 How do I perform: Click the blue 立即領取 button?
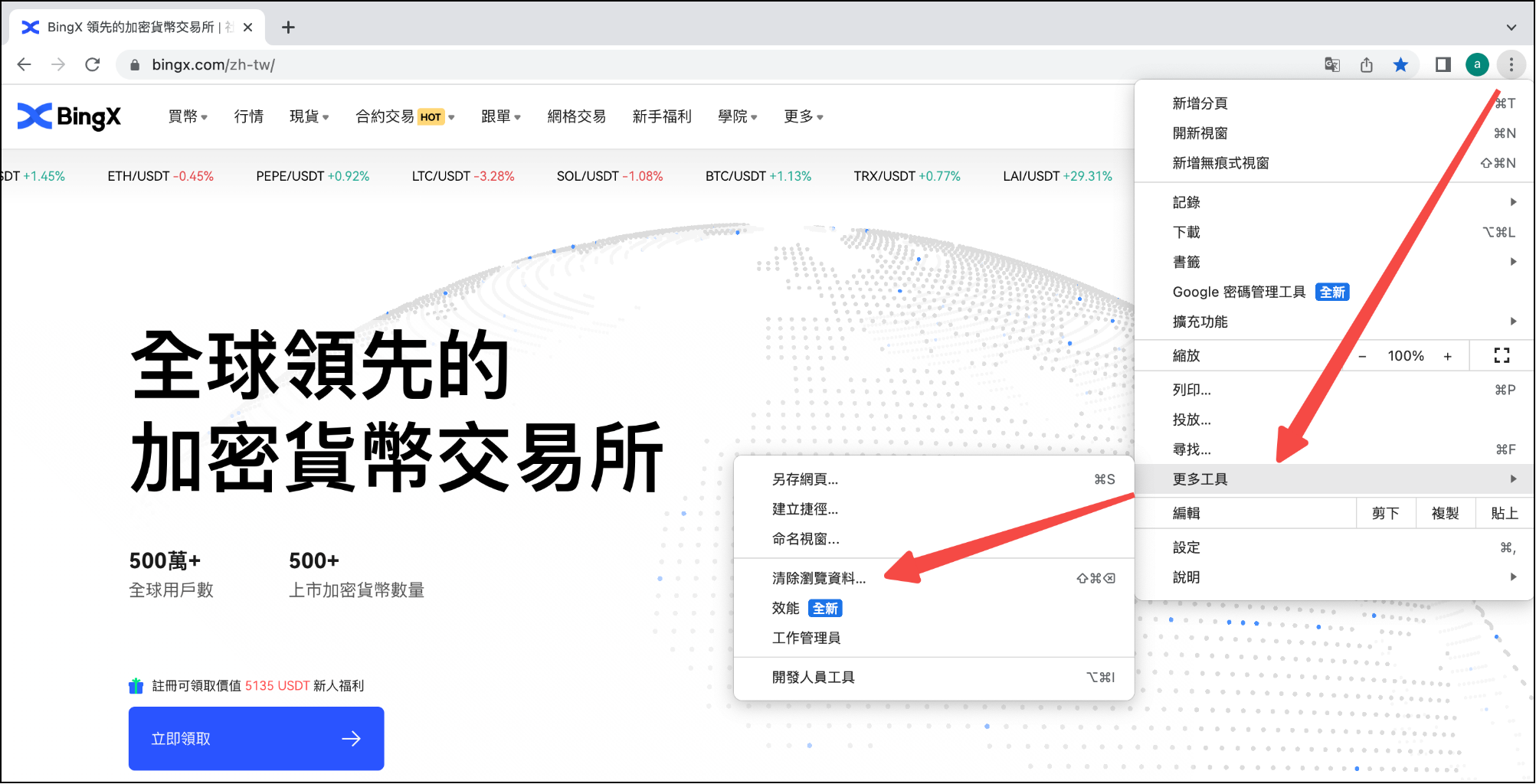[x=256, y=738]
